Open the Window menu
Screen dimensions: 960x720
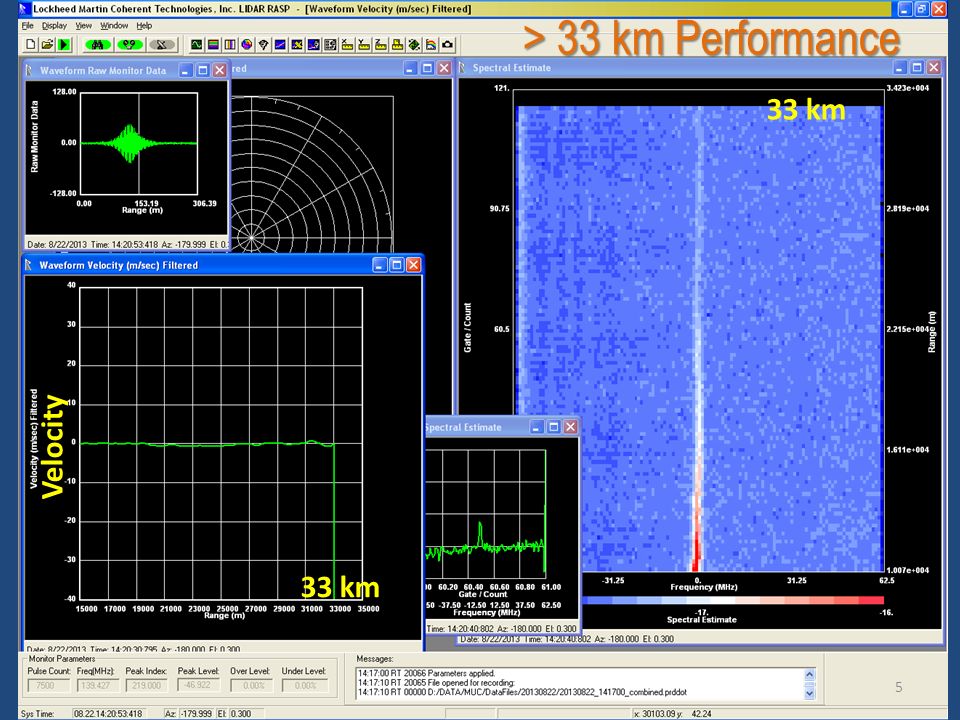pyautogui.click(x=114, y=26)
